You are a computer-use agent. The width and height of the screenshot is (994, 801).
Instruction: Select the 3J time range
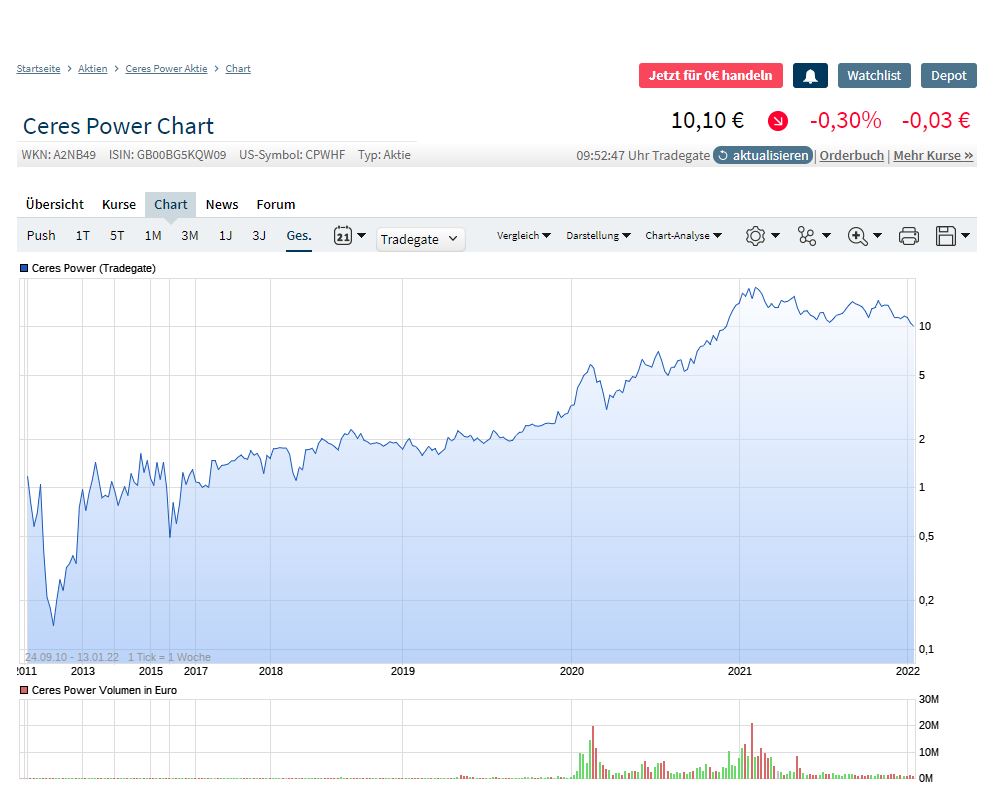click(259, 235)
